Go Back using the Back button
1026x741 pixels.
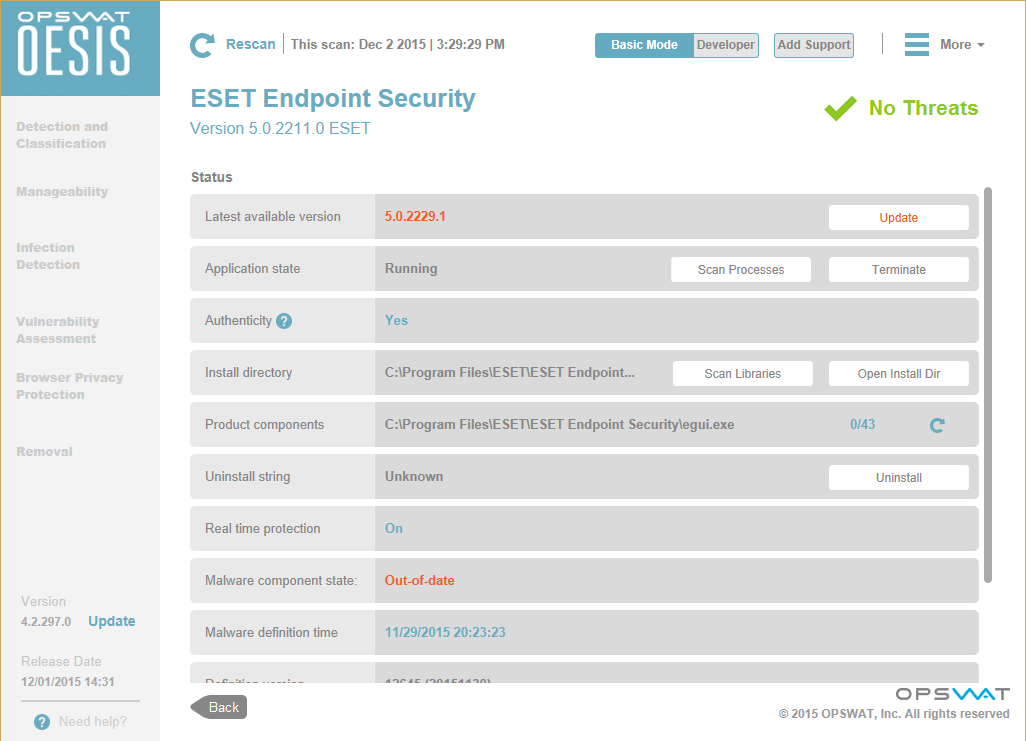pos(219,707)
